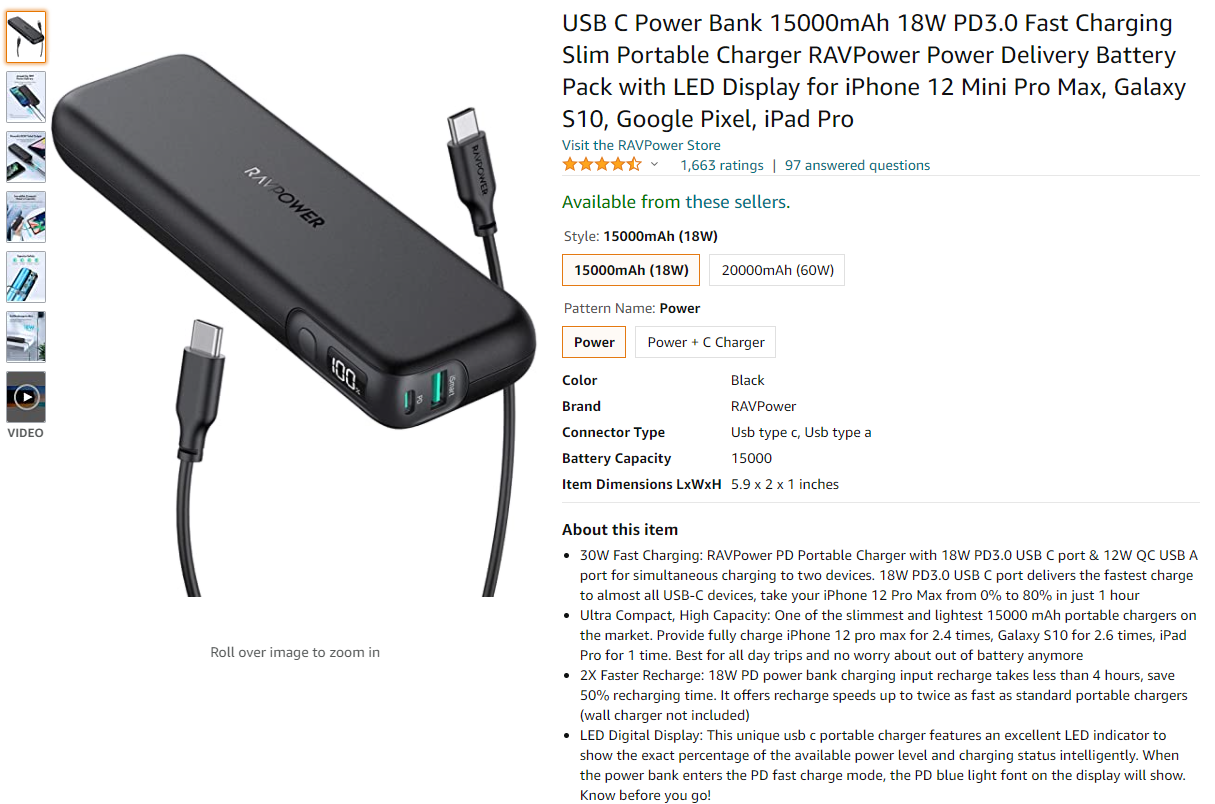Select the first product thumbnail with orange border

tap(26, 37)
